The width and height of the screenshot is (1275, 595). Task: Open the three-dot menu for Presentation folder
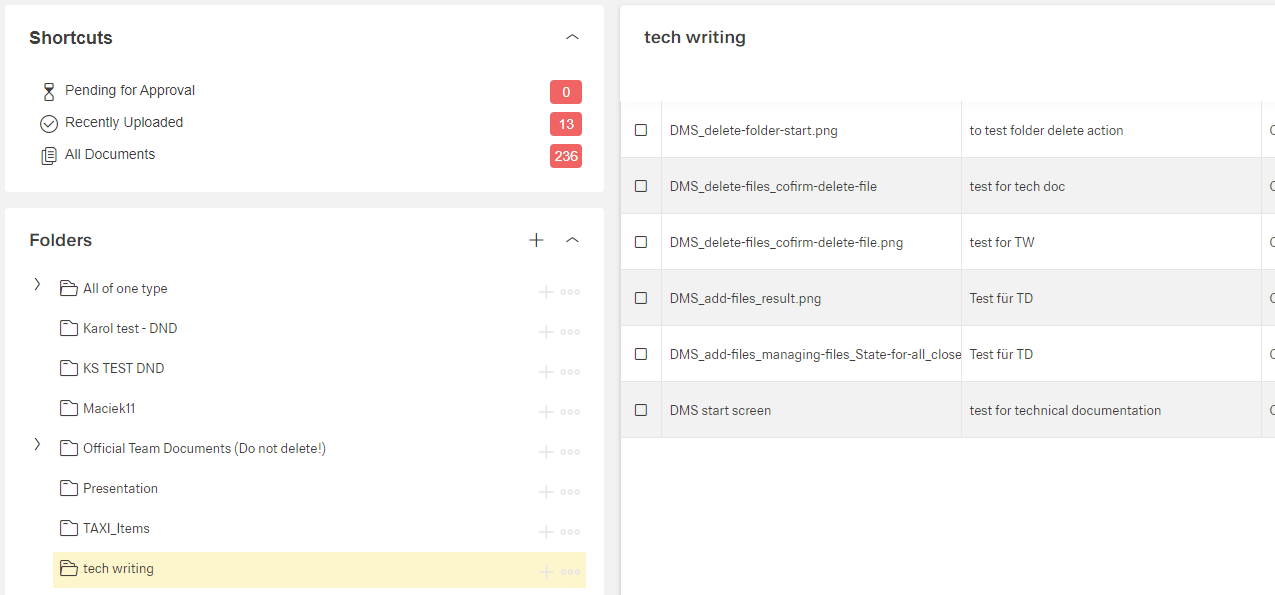click(x=570, y=492)
